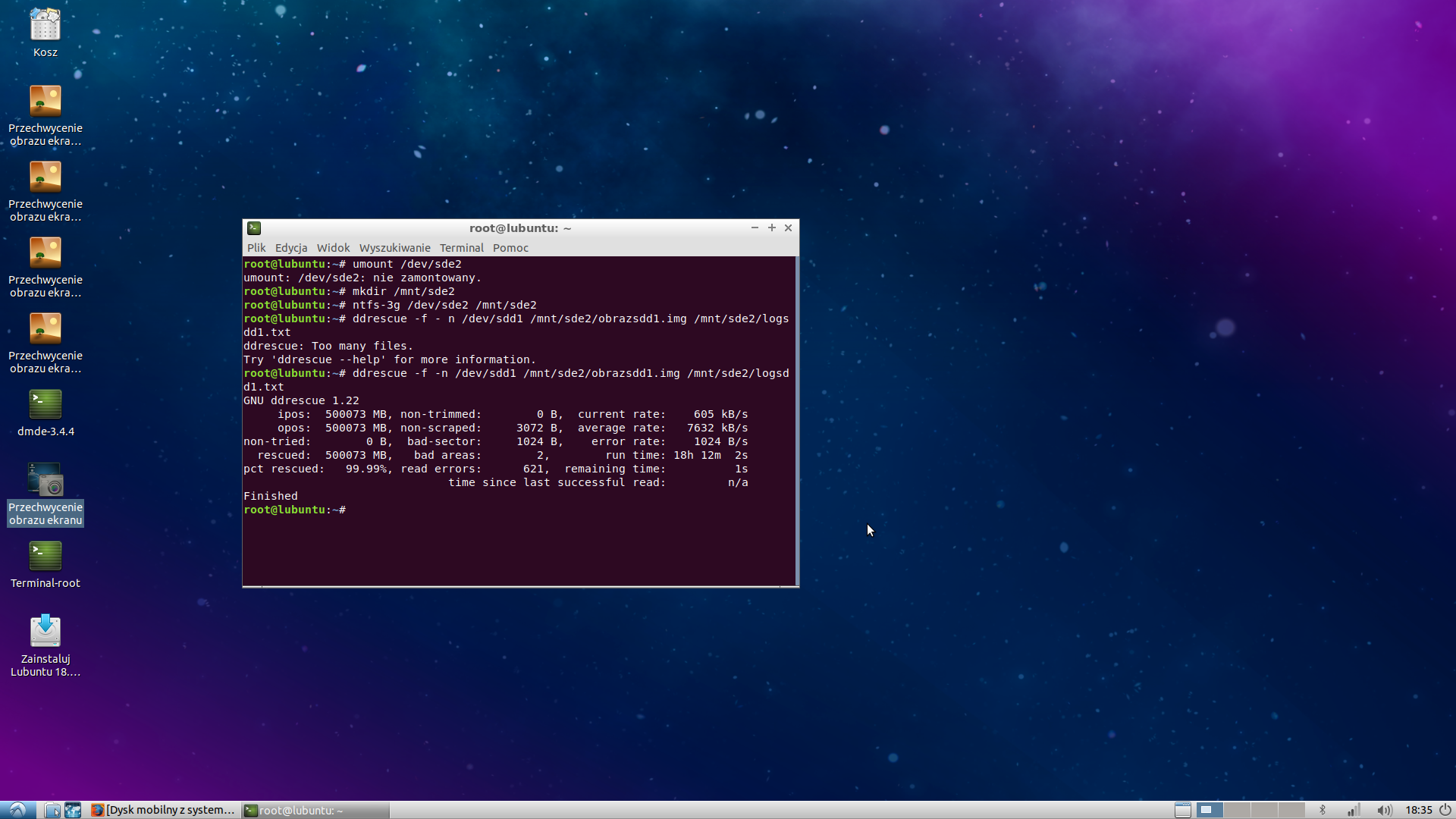Maximize the root@lubuntu terminal window
1456x819 pixels.
(x=772, y=227)
